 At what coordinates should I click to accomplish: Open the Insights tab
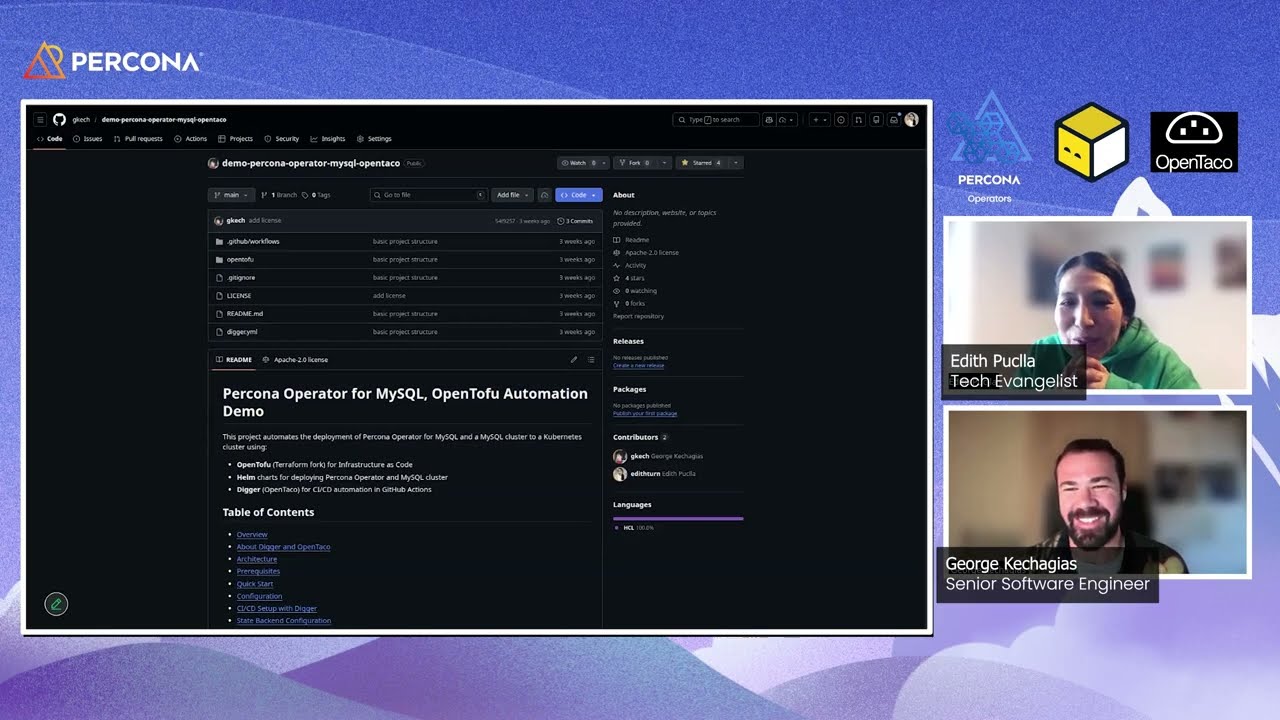(328, 139)
